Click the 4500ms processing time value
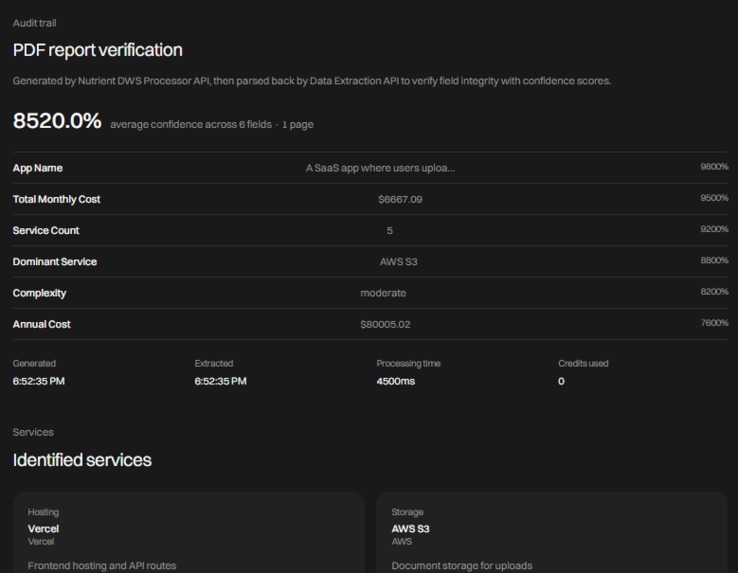This screenshot has height=573, width=738. (396, 381)
